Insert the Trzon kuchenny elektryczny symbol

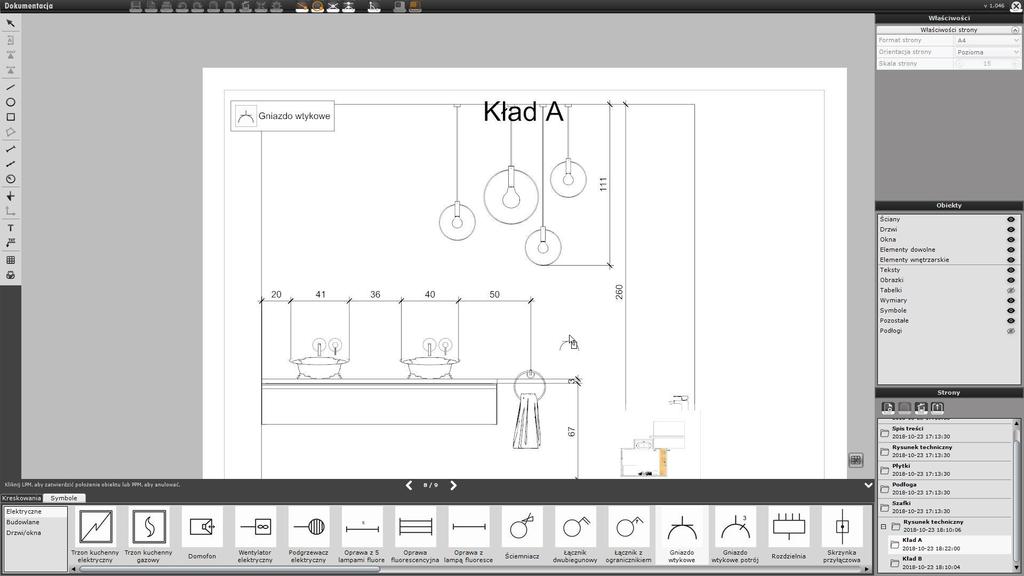(95, 536)
